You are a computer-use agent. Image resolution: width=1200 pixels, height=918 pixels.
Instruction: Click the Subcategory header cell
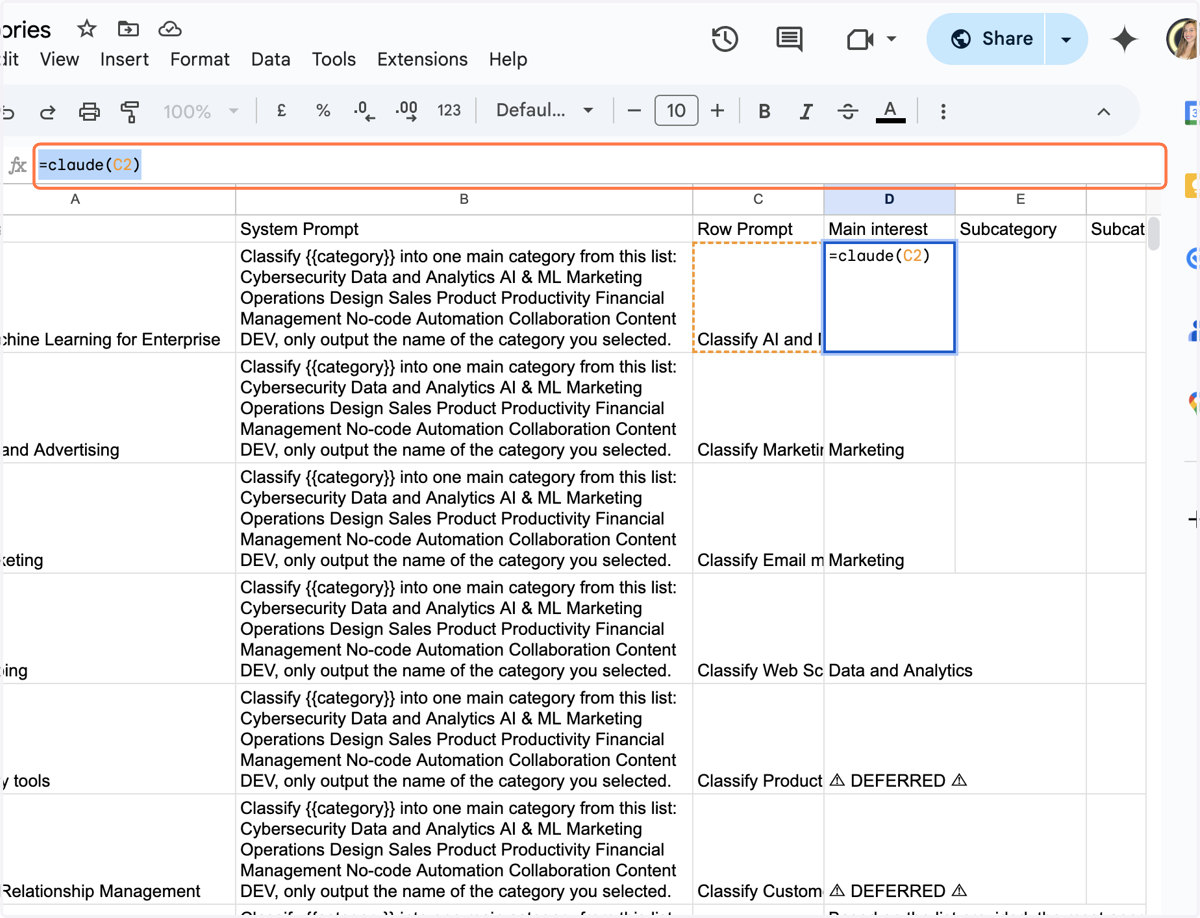(1020, 229)
